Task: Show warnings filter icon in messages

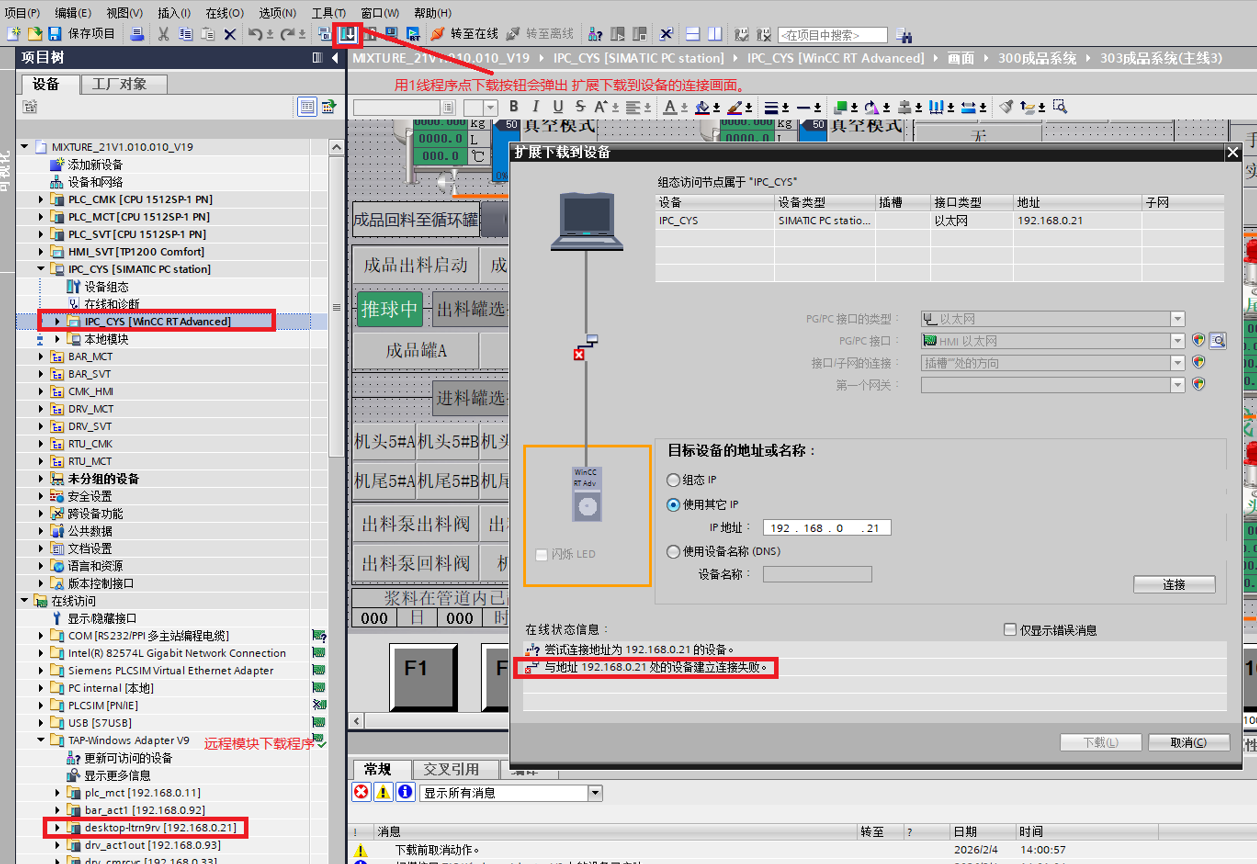Action: coord(384,792)
